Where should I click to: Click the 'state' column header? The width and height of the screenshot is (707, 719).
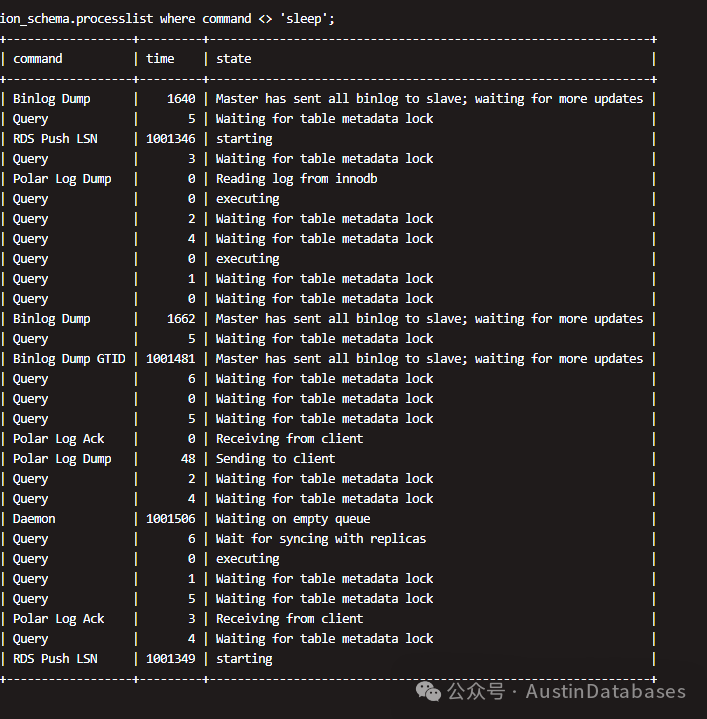pos(233,59)
